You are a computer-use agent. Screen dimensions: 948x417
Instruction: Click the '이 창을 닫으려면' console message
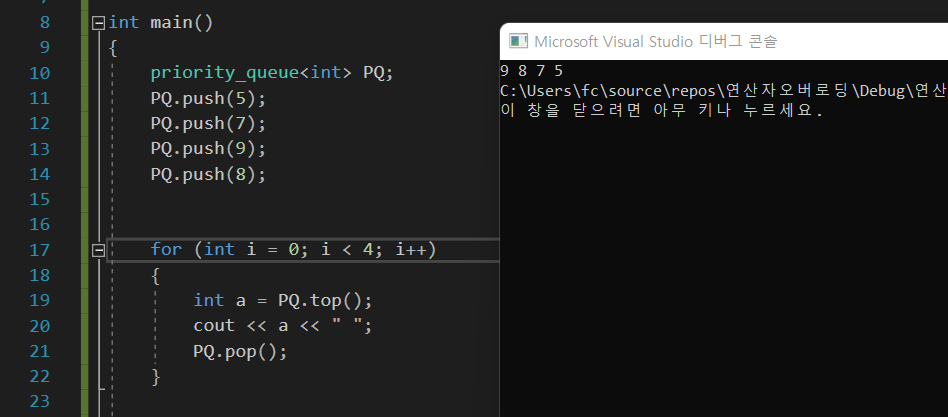tap(662, 111)
